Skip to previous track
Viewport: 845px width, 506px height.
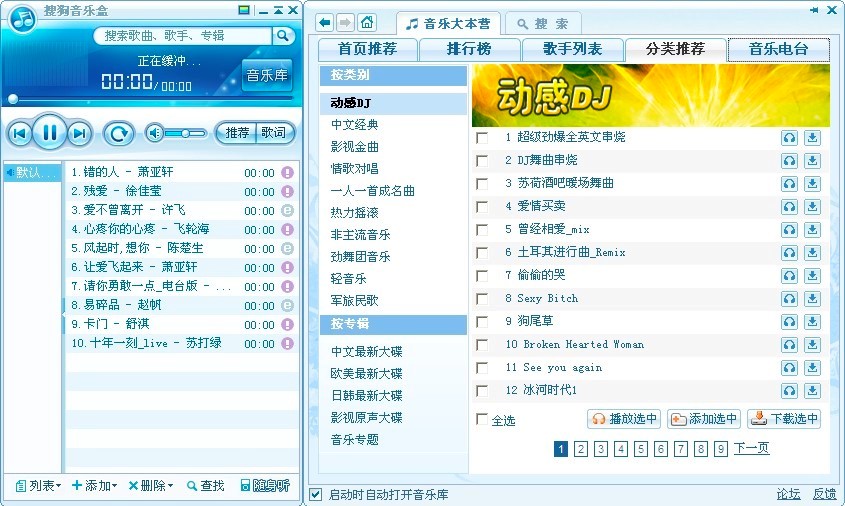coord(19,133)
